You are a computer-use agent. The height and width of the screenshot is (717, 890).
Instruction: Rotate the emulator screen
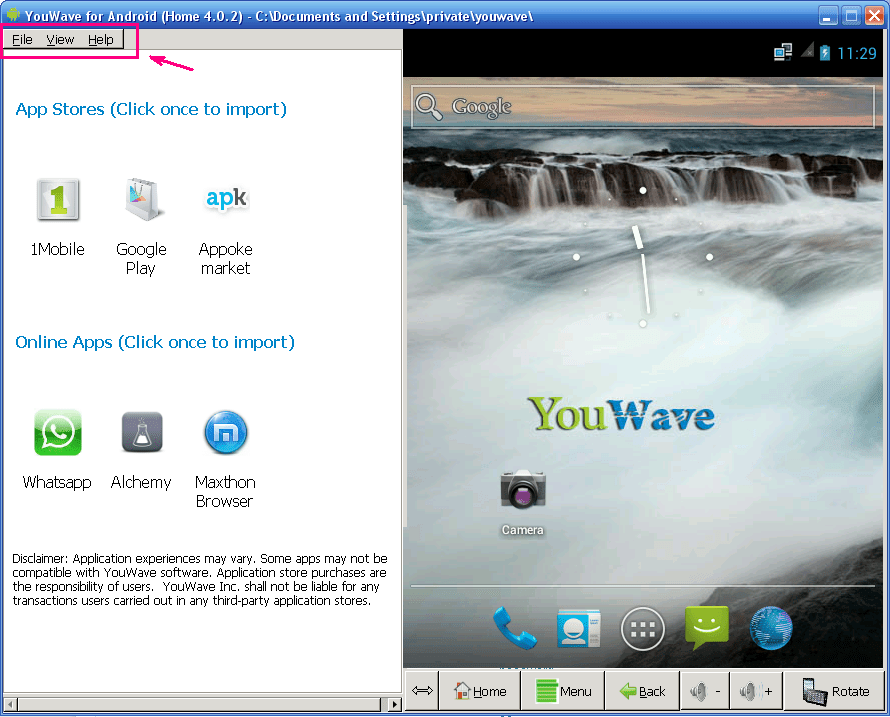(x=835, y=691)
